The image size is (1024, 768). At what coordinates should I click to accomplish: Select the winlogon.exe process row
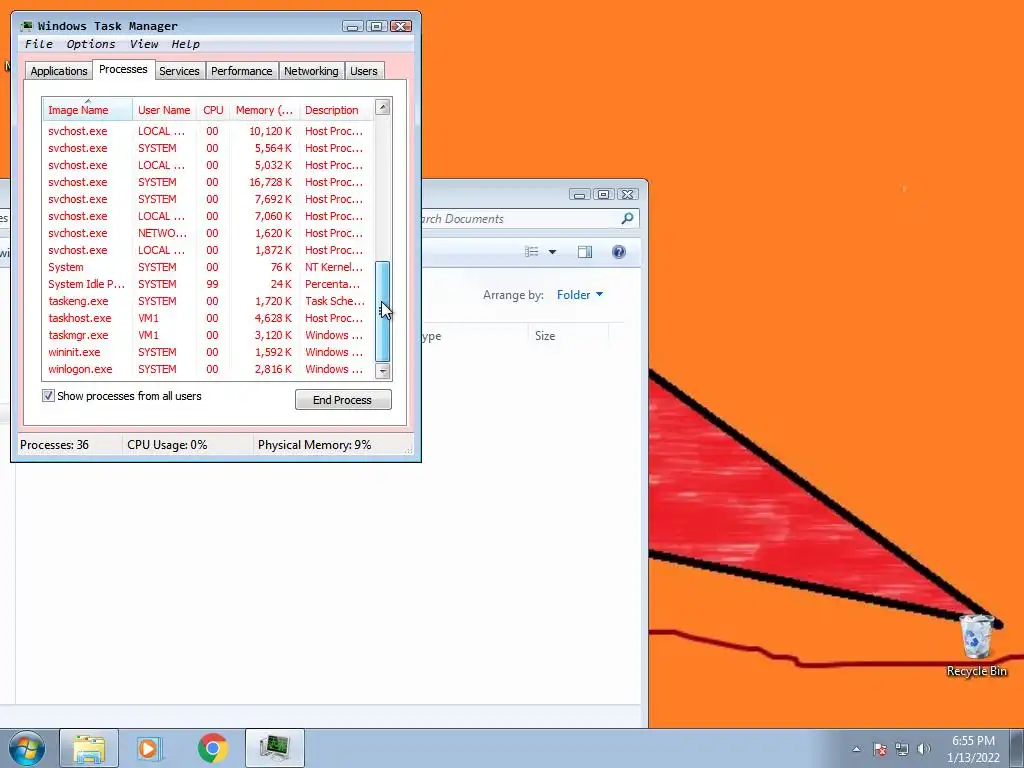point(208,369)
